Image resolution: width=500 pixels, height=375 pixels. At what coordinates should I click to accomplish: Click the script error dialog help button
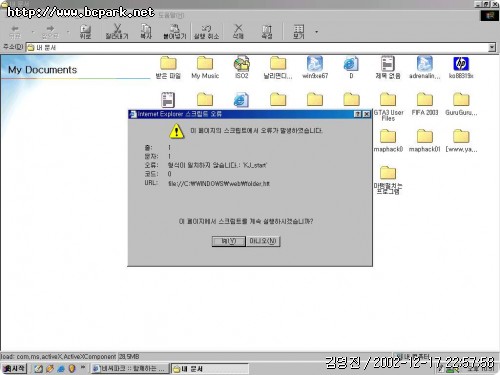(x=358, y=114)
